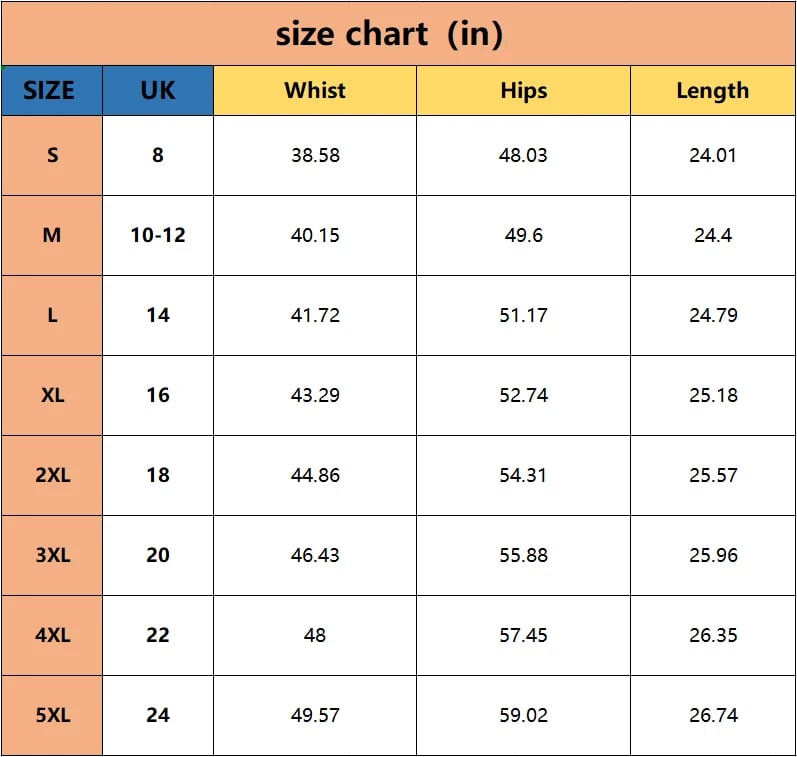797x757 pixels.
Task: Click the whist value 48 cell
Action: 315,635
